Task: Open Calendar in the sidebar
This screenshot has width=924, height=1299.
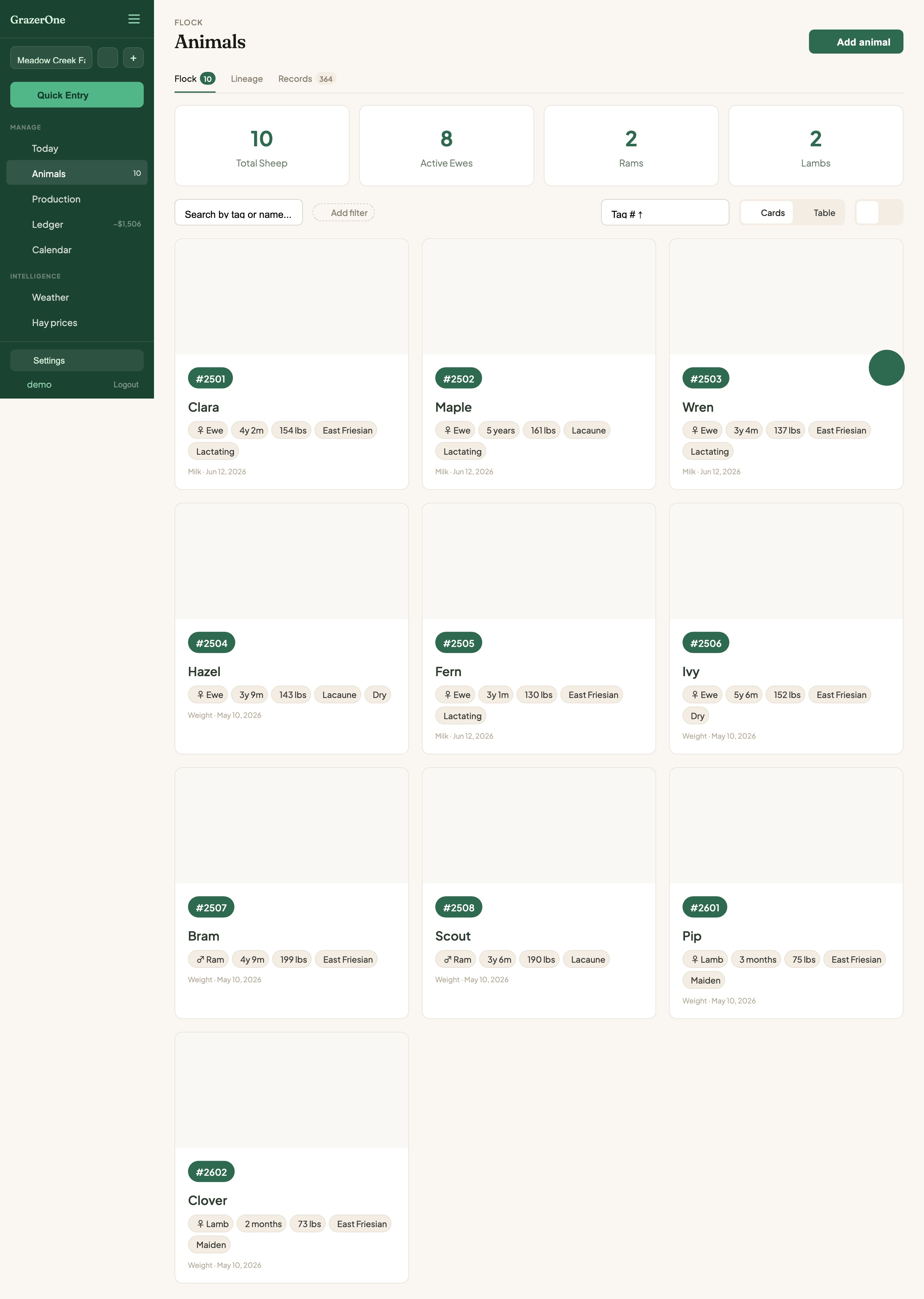Action: [77, 250]
